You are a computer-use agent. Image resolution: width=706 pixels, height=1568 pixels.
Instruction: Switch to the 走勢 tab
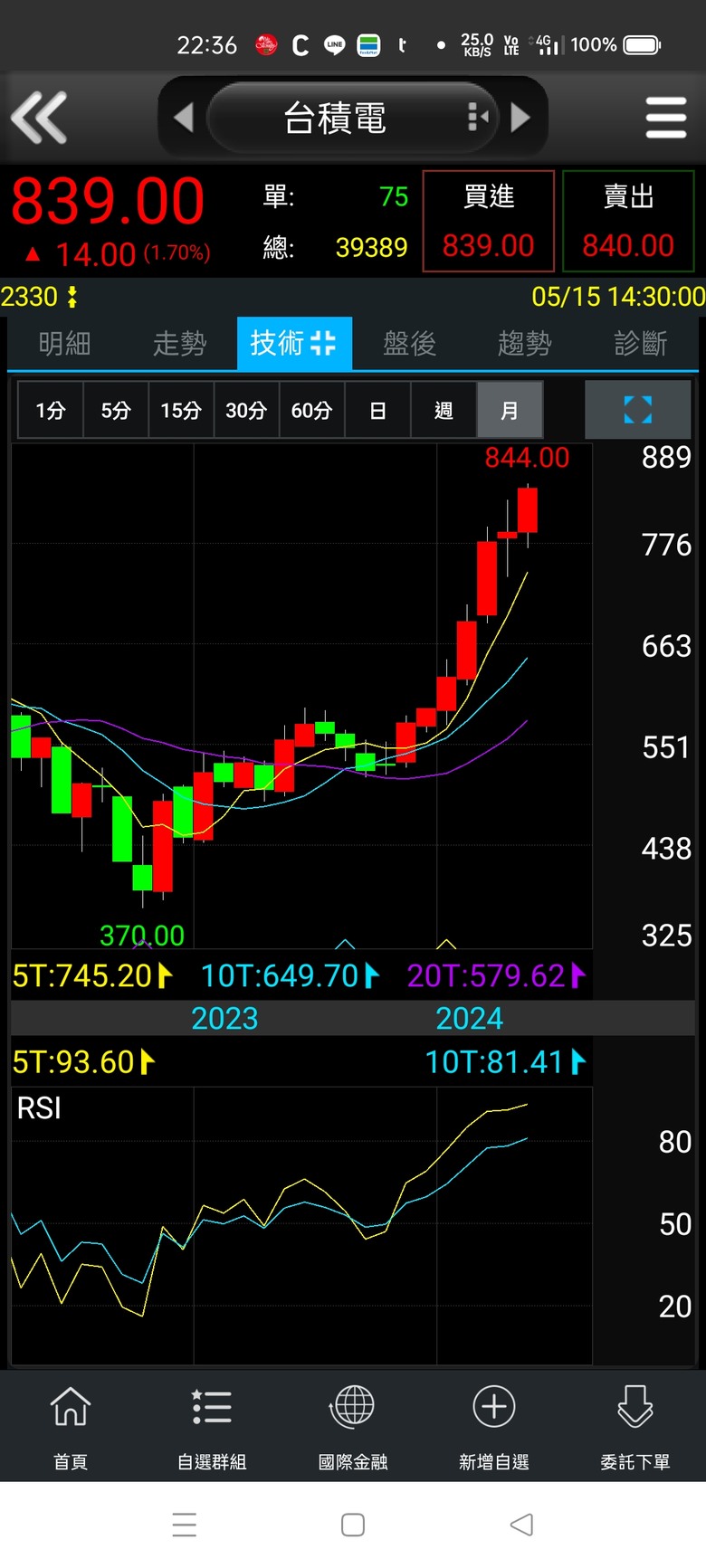(x=179, y=343)
